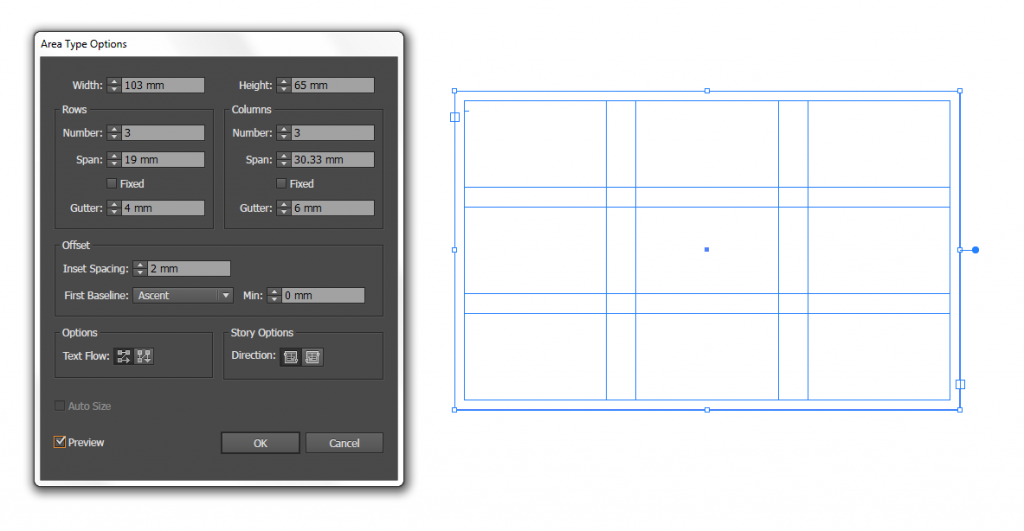This screenshot has height=531, width=1024.
Task: Click the Columns Gutter stepper arrows
Action: pos(284,208)
